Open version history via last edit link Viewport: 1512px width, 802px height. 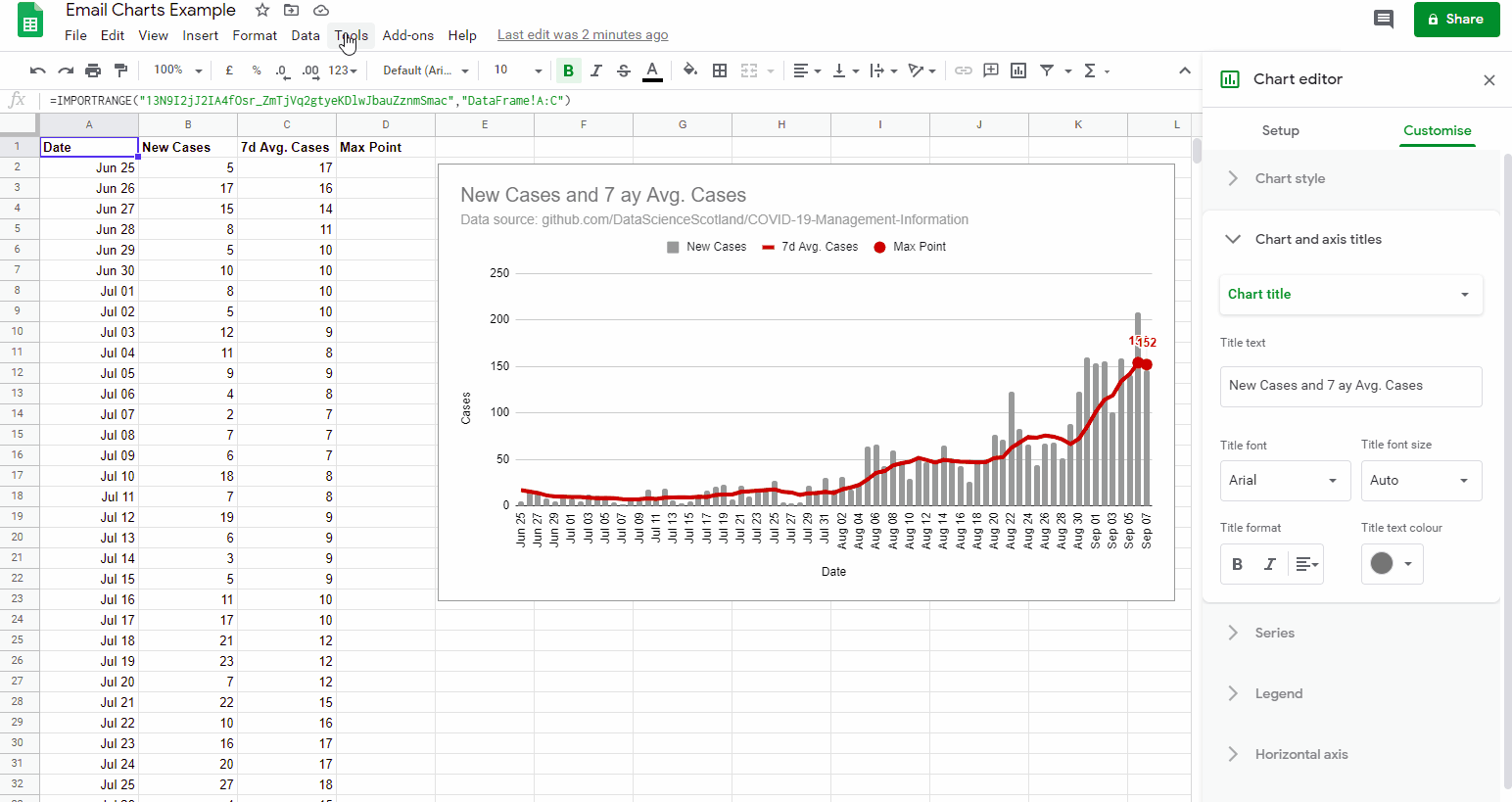[583, 34]
